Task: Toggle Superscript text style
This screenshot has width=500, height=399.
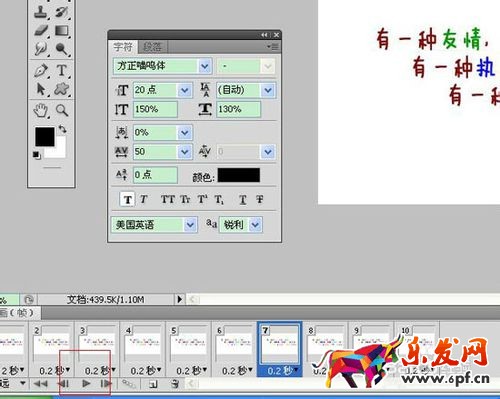Action: [x=202, y=199]
